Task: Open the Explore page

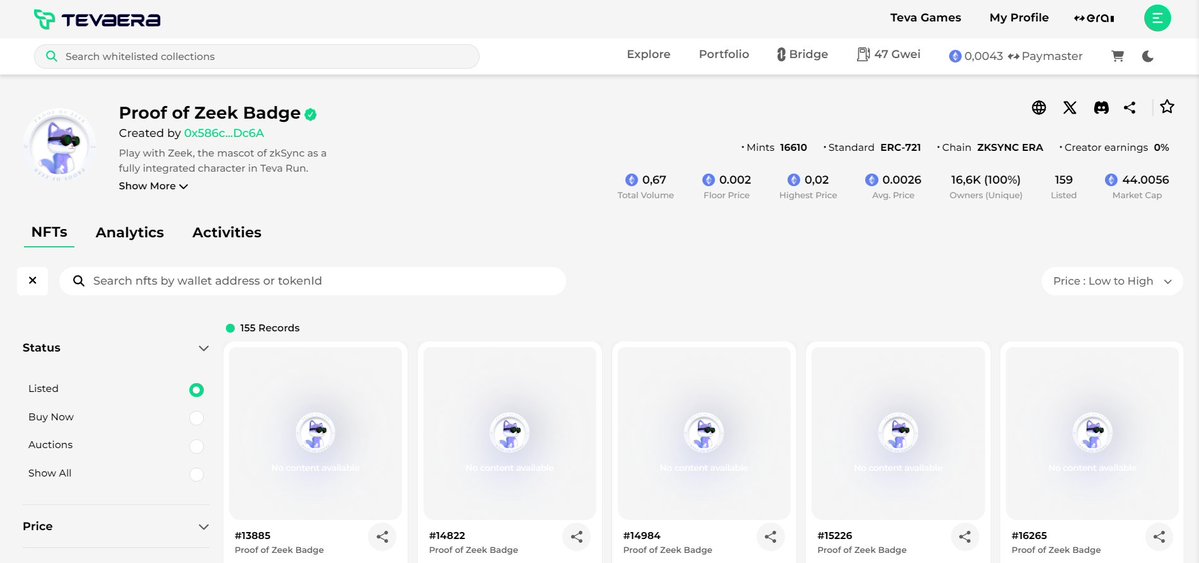Action: coord(648,54)
